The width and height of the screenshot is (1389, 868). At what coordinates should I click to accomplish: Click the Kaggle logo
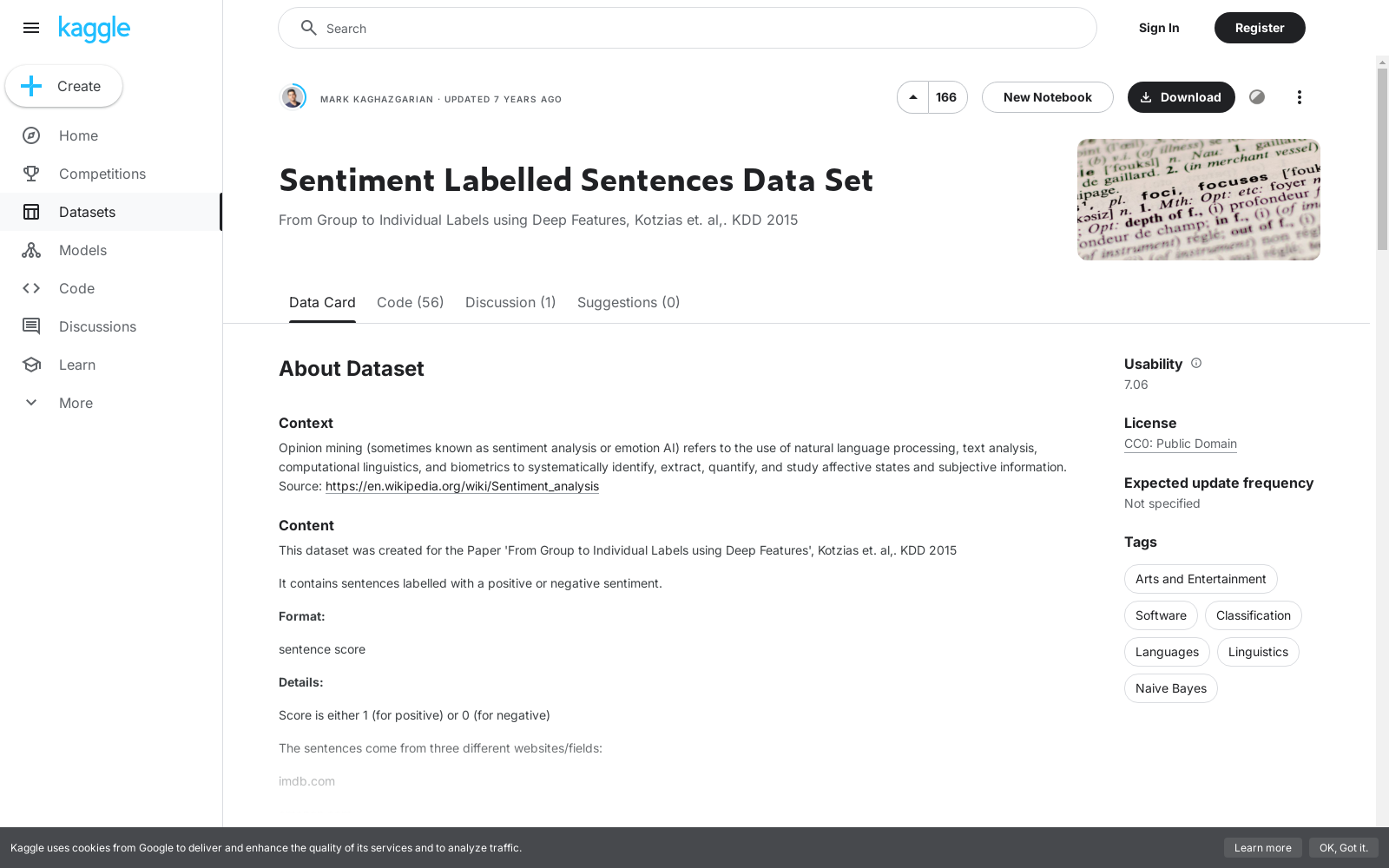(x=94, y=29)
